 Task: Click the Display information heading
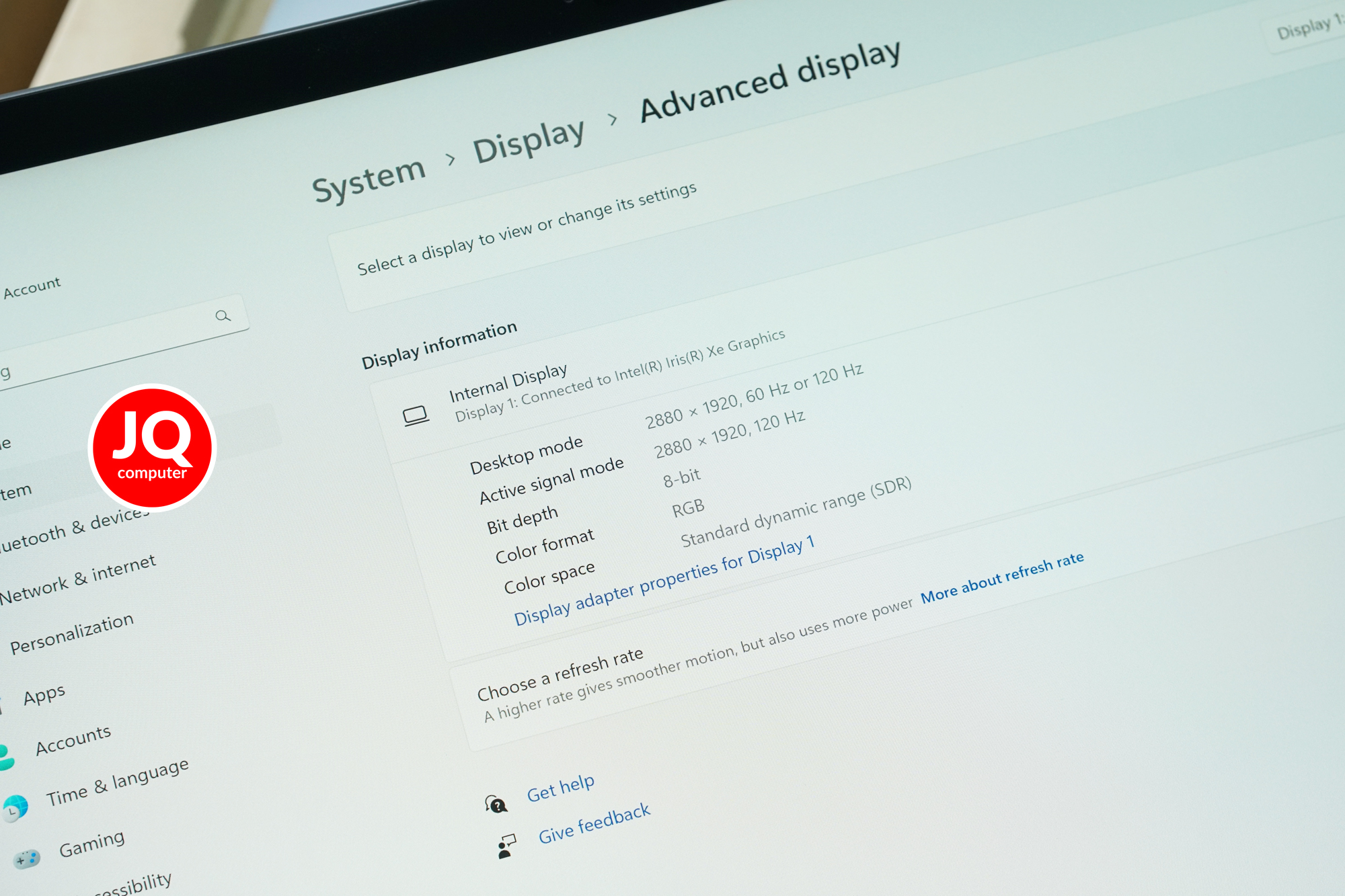pyautogui.click(x=439, y=345)
